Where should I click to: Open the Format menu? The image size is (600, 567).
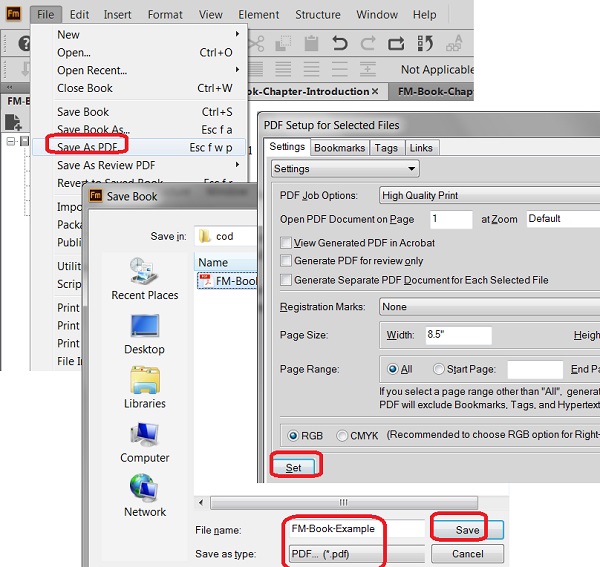[x=165, y=15]
